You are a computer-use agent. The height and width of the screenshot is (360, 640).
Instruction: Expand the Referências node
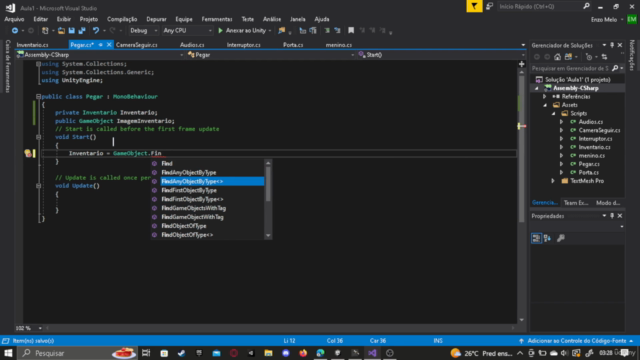544,97
